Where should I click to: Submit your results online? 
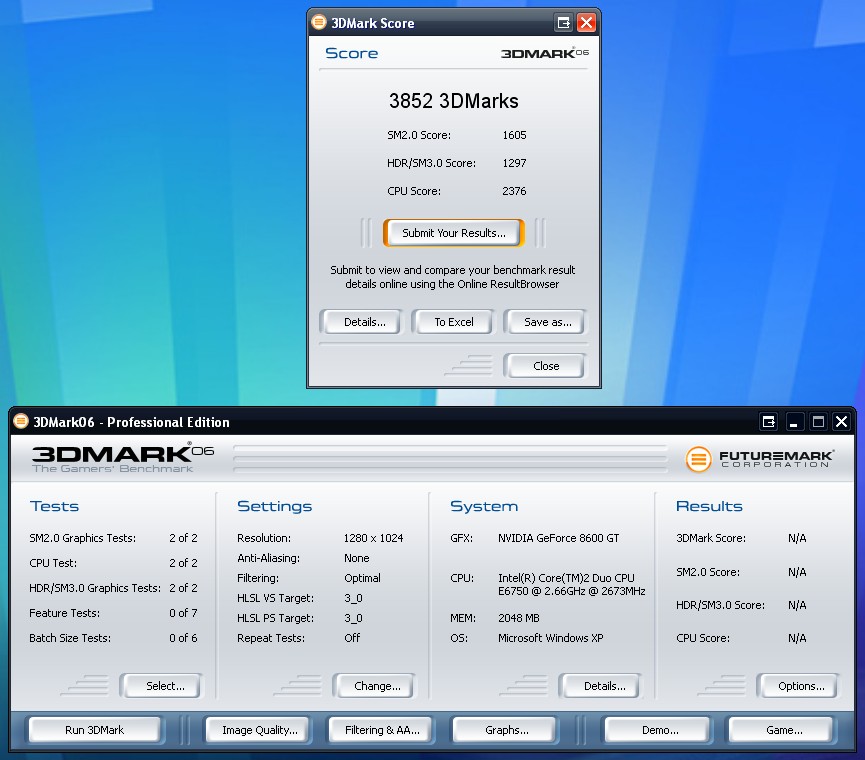[454, 233]
